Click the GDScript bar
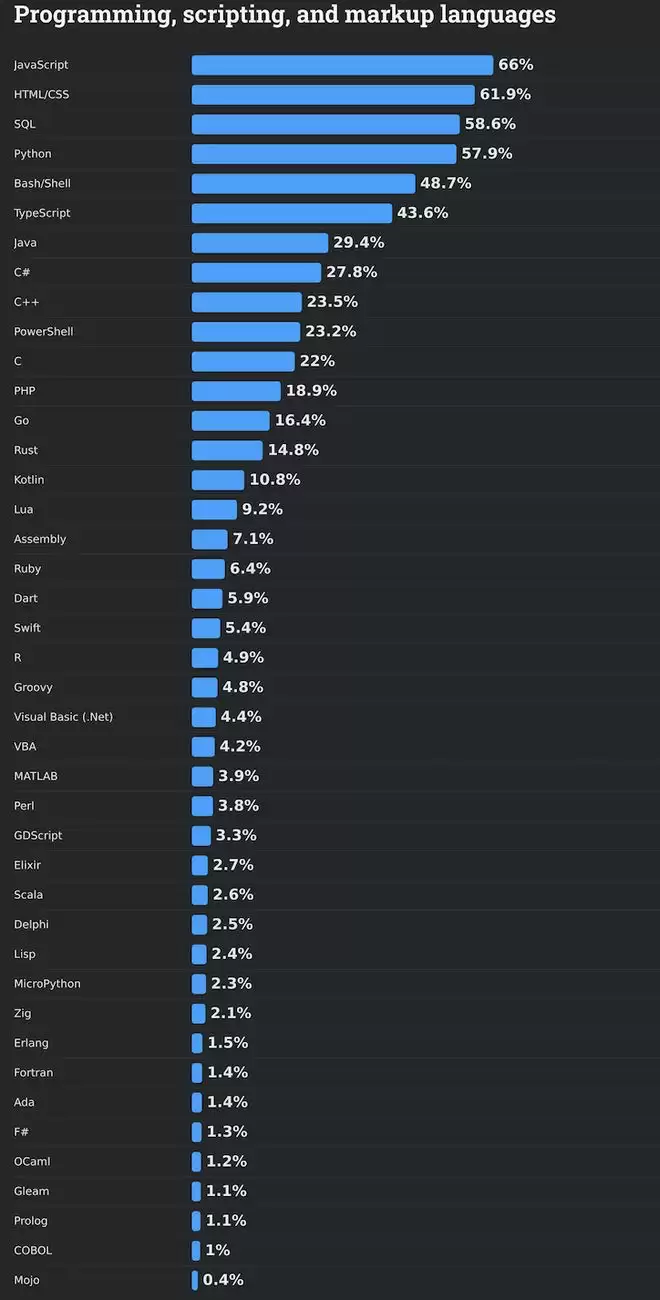The height and width of the screenshot is (1300, 660). coord(202,835)
